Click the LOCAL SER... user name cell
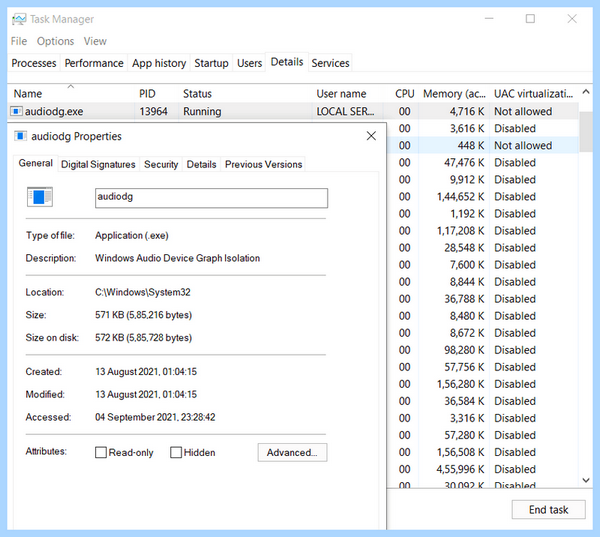600x537 pixels. [345, 111]
